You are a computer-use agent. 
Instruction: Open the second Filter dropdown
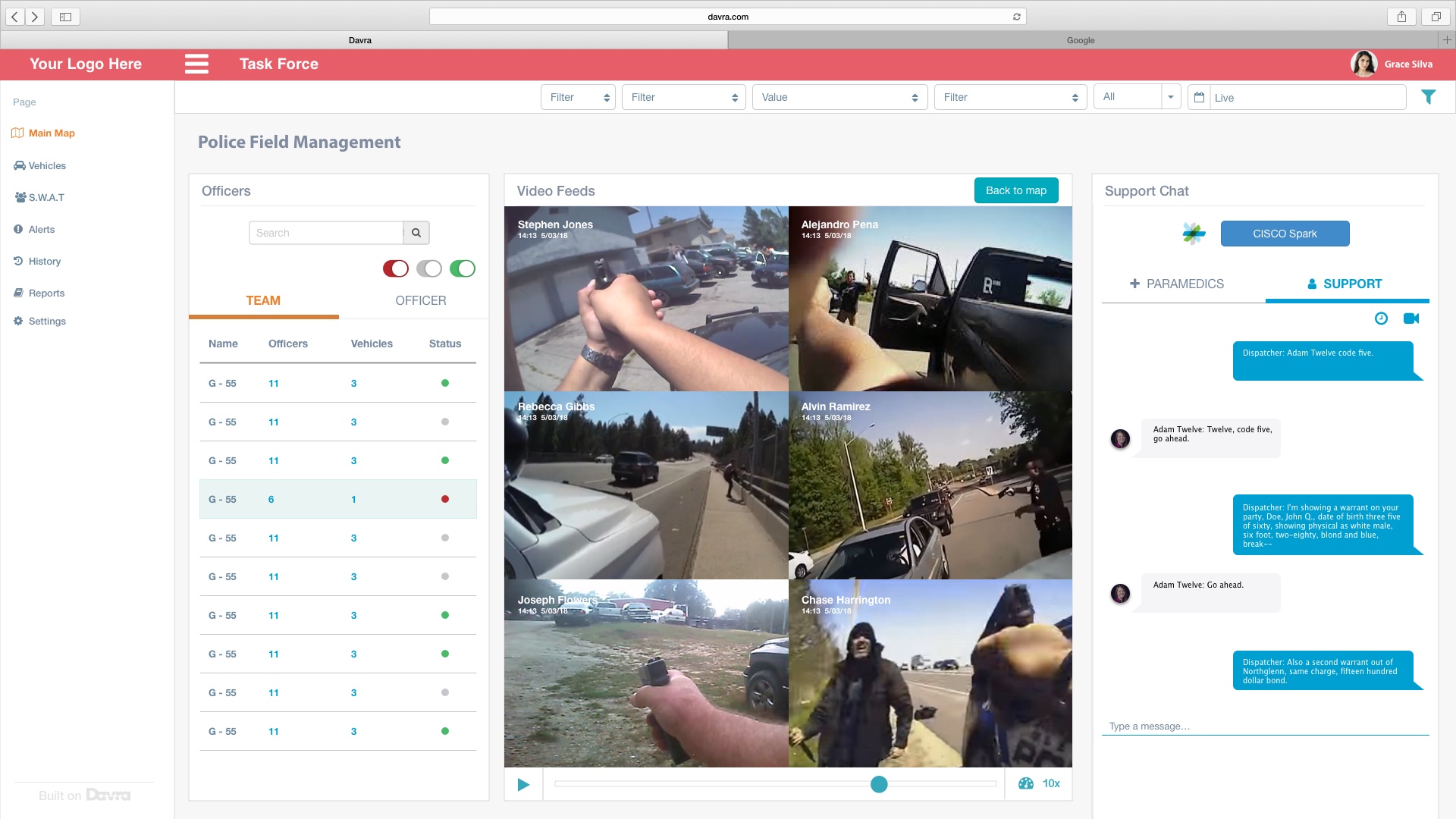683,97
